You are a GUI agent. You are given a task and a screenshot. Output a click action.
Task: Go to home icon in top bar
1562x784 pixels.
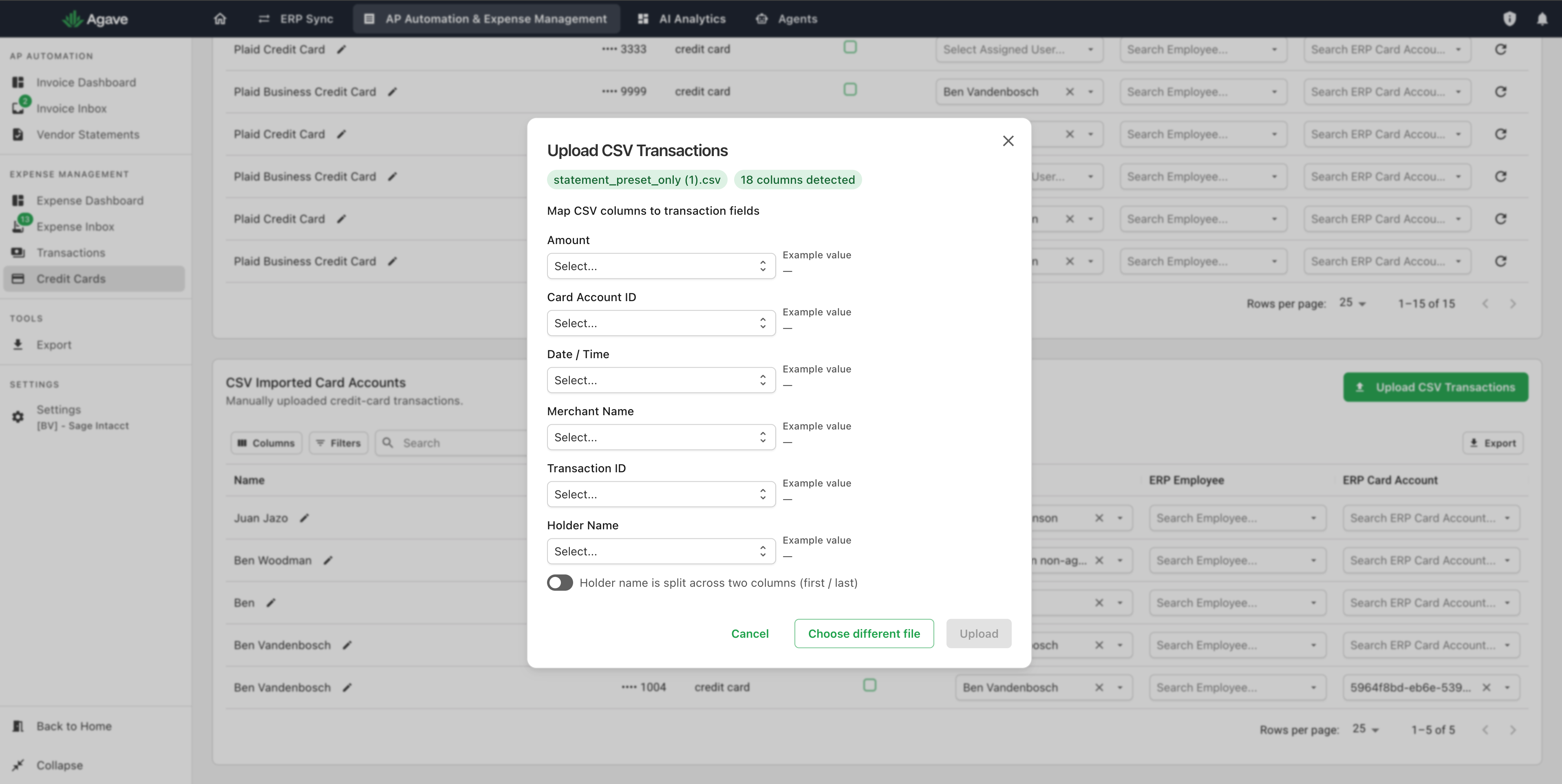click(220, 19)
